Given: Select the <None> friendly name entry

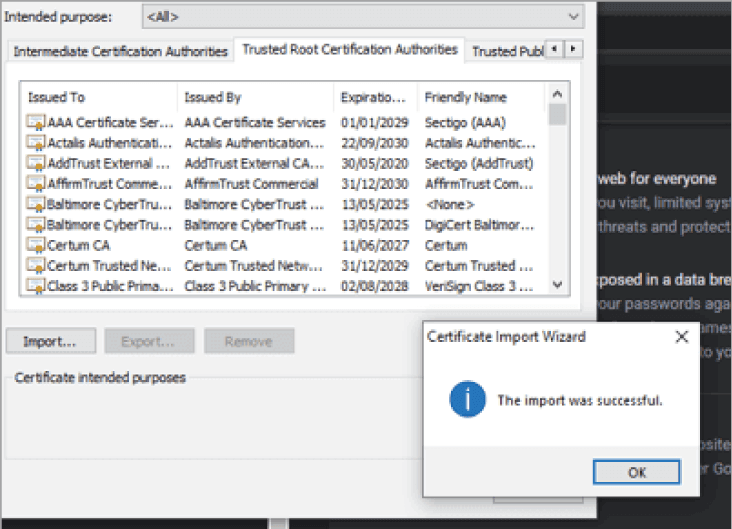Looking at the screenshot, I should (450, 205).
